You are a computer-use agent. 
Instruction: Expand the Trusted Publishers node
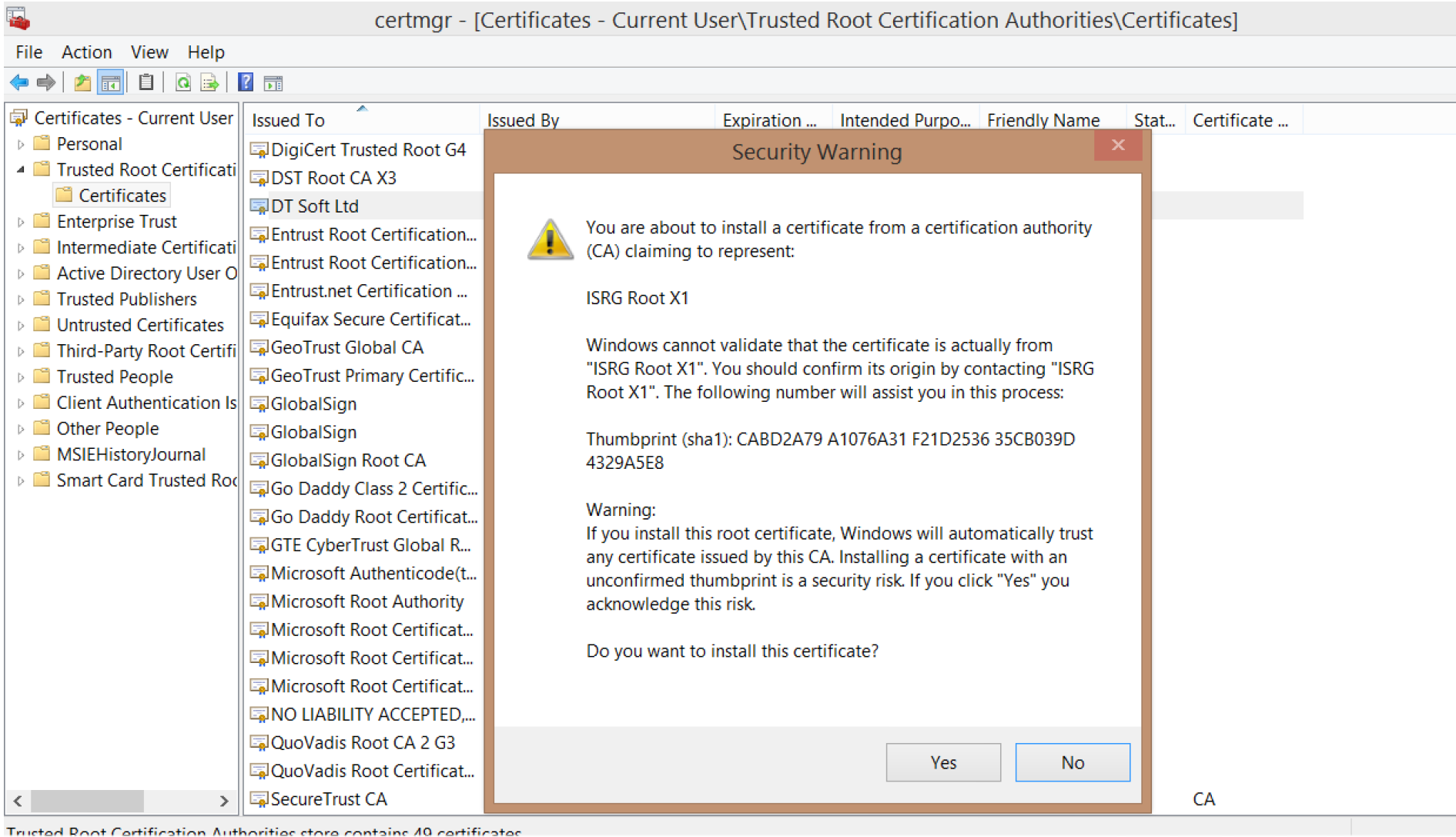tap(21, 300)
